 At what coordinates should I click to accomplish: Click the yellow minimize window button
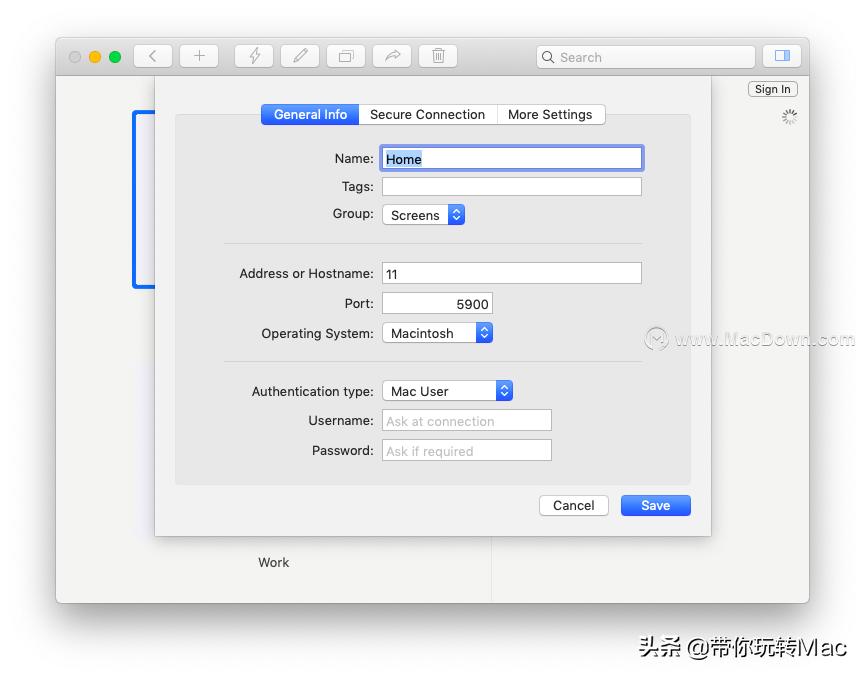click(x=95, y=57)
